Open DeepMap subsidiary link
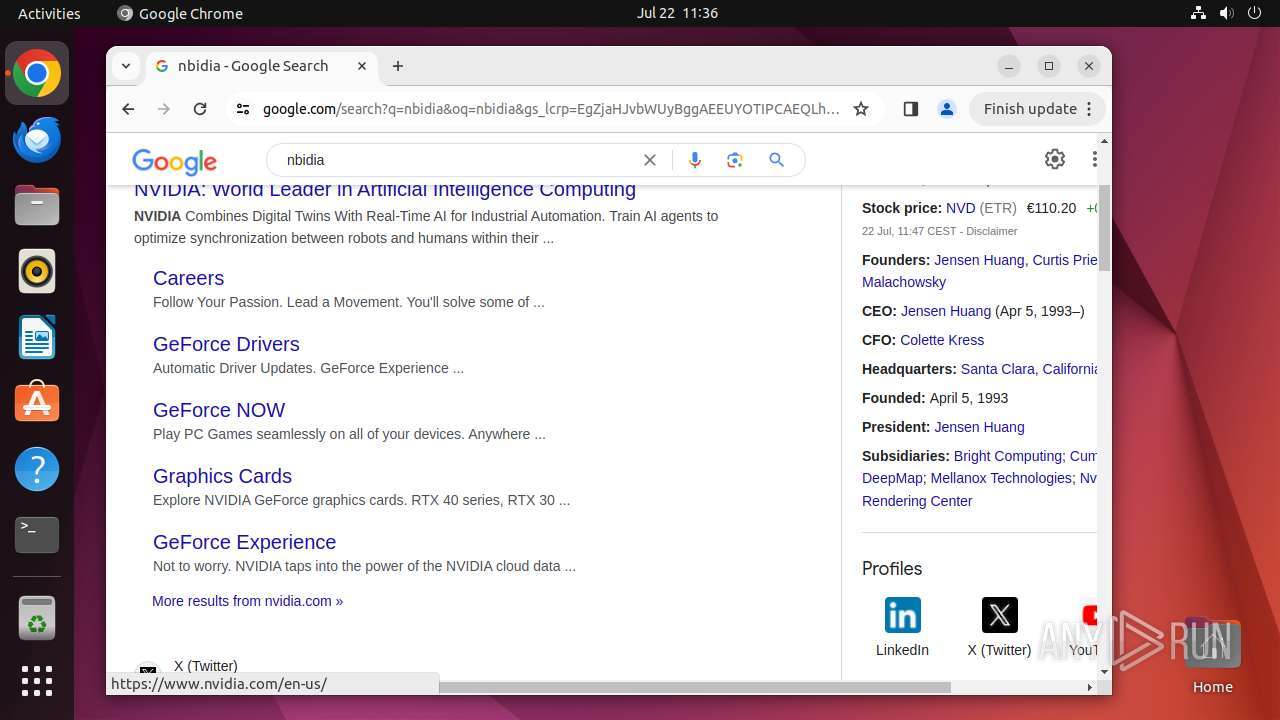The image size is (1280, 720). point(892,478)
